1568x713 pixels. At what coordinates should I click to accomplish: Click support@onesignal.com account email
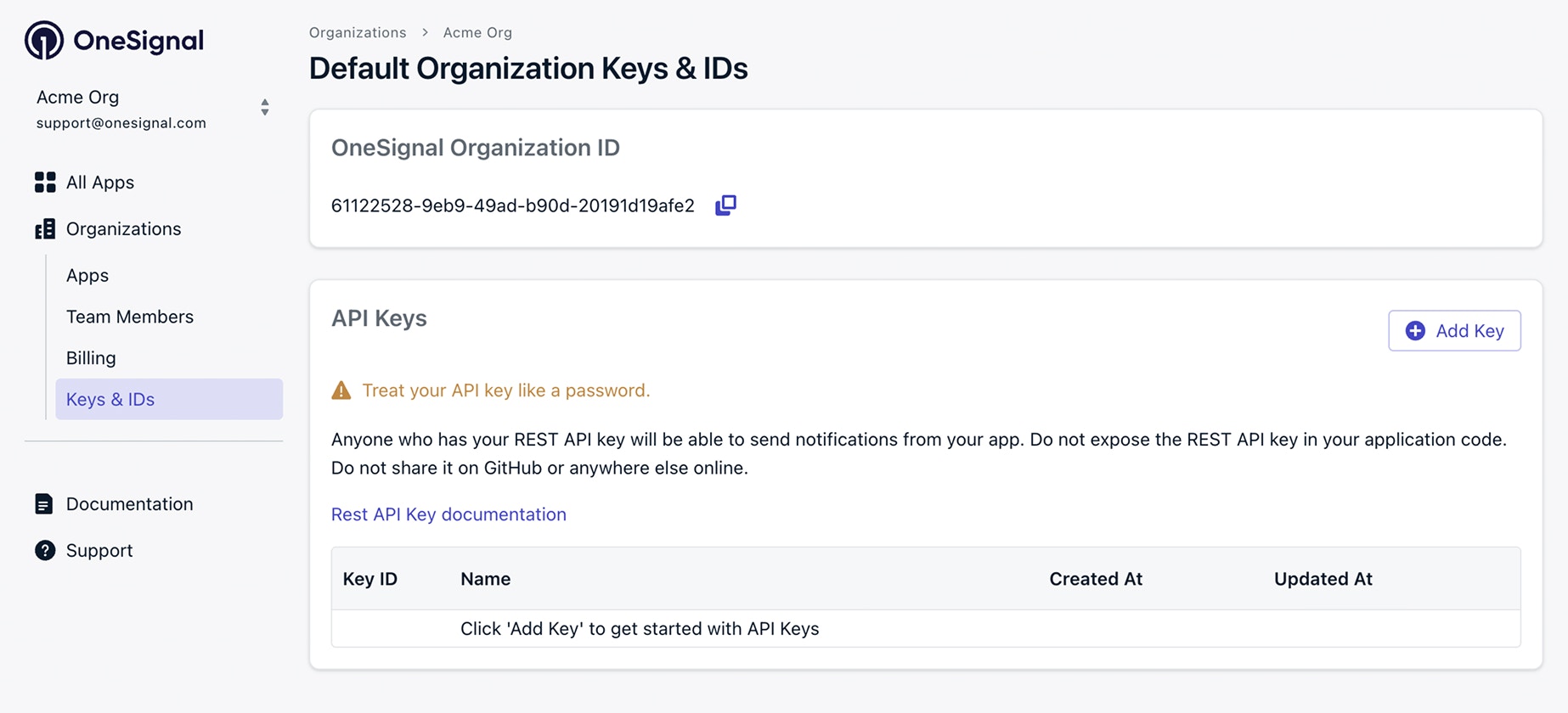click(x=121, y=123)
